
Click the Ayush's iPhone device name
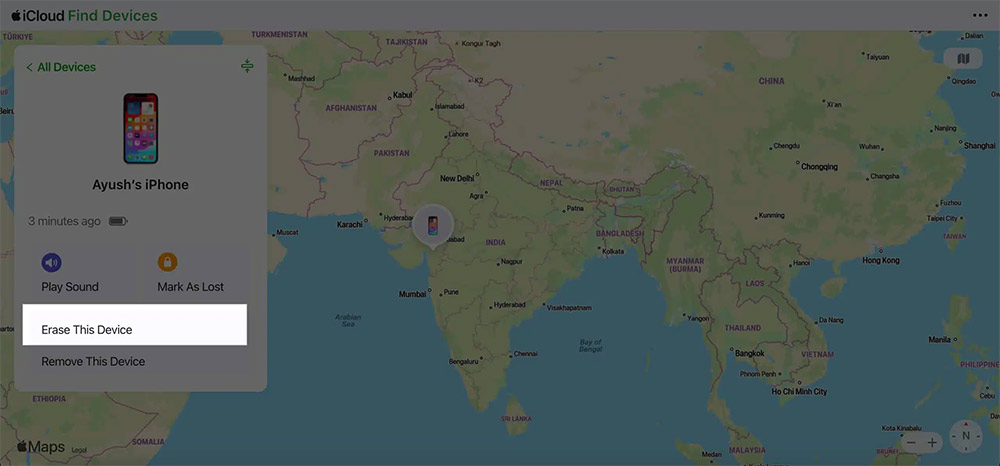coord(140,185)
